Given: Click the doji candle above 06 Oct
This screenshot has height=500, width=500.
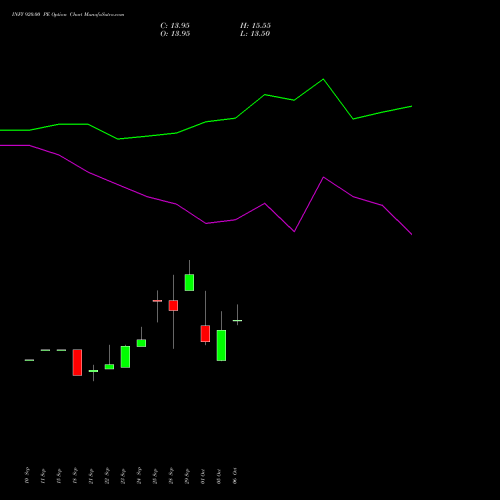Looking at the screenshot, I should coord(237,320).
